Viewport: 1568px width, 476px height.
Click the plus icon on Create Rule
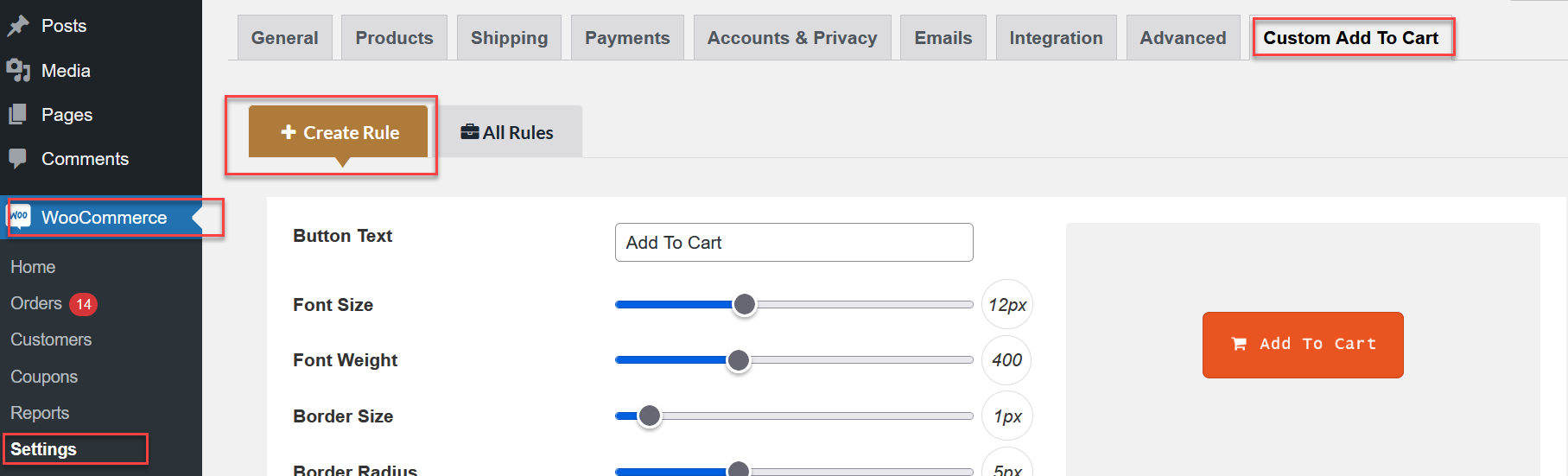[289, 132]
